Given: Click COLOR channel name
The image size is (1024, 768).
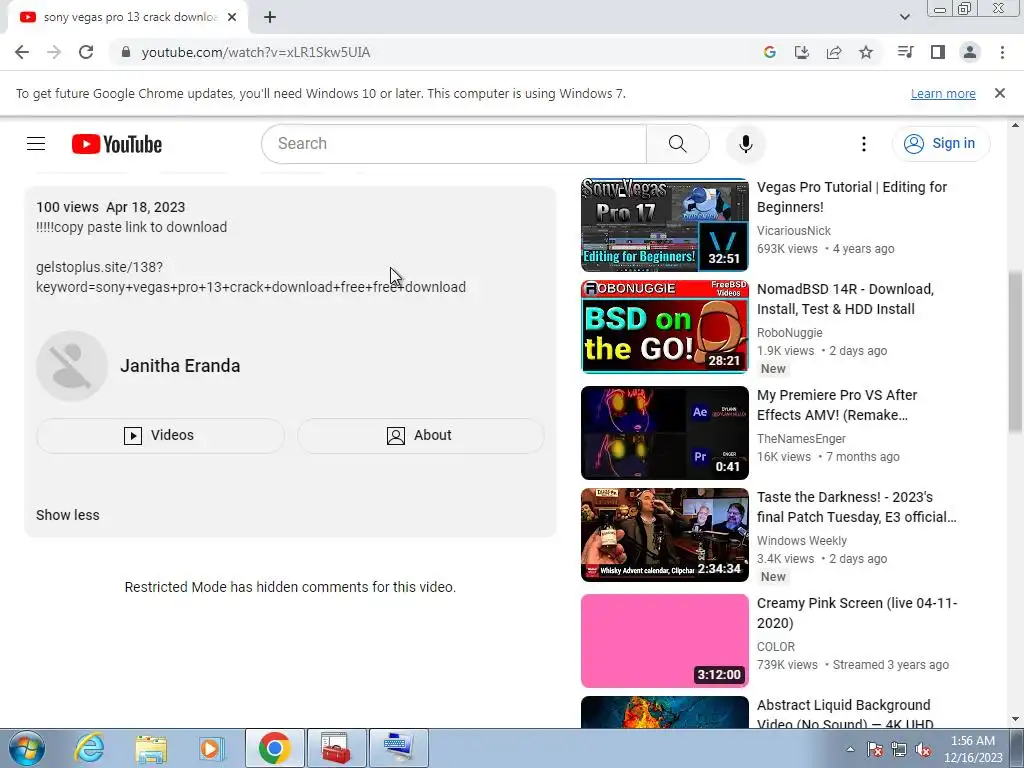Looking at the screenshot, I should 776,647.
